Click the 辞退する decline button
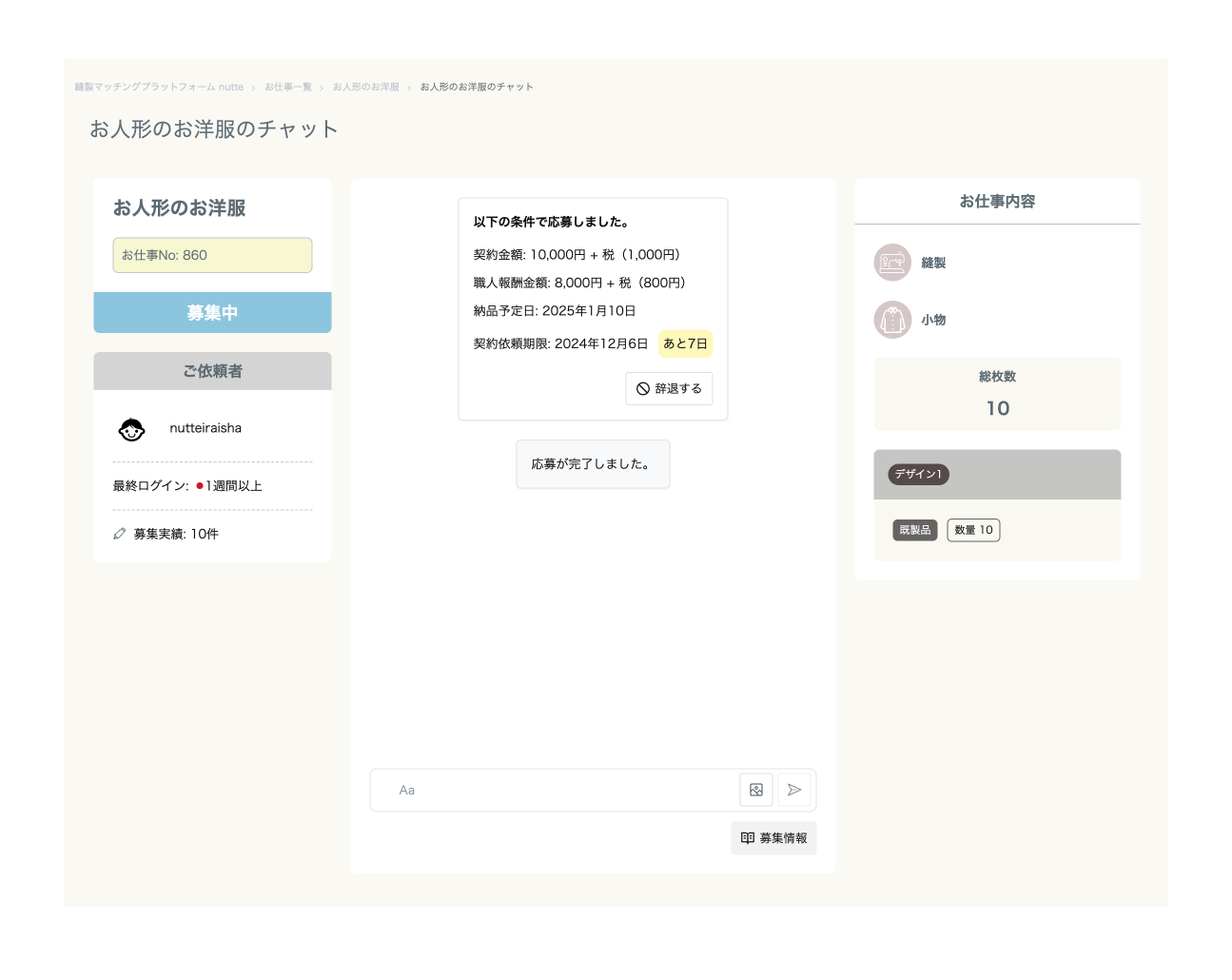This screenshot has width=1232, height=980. coord(669,388)
